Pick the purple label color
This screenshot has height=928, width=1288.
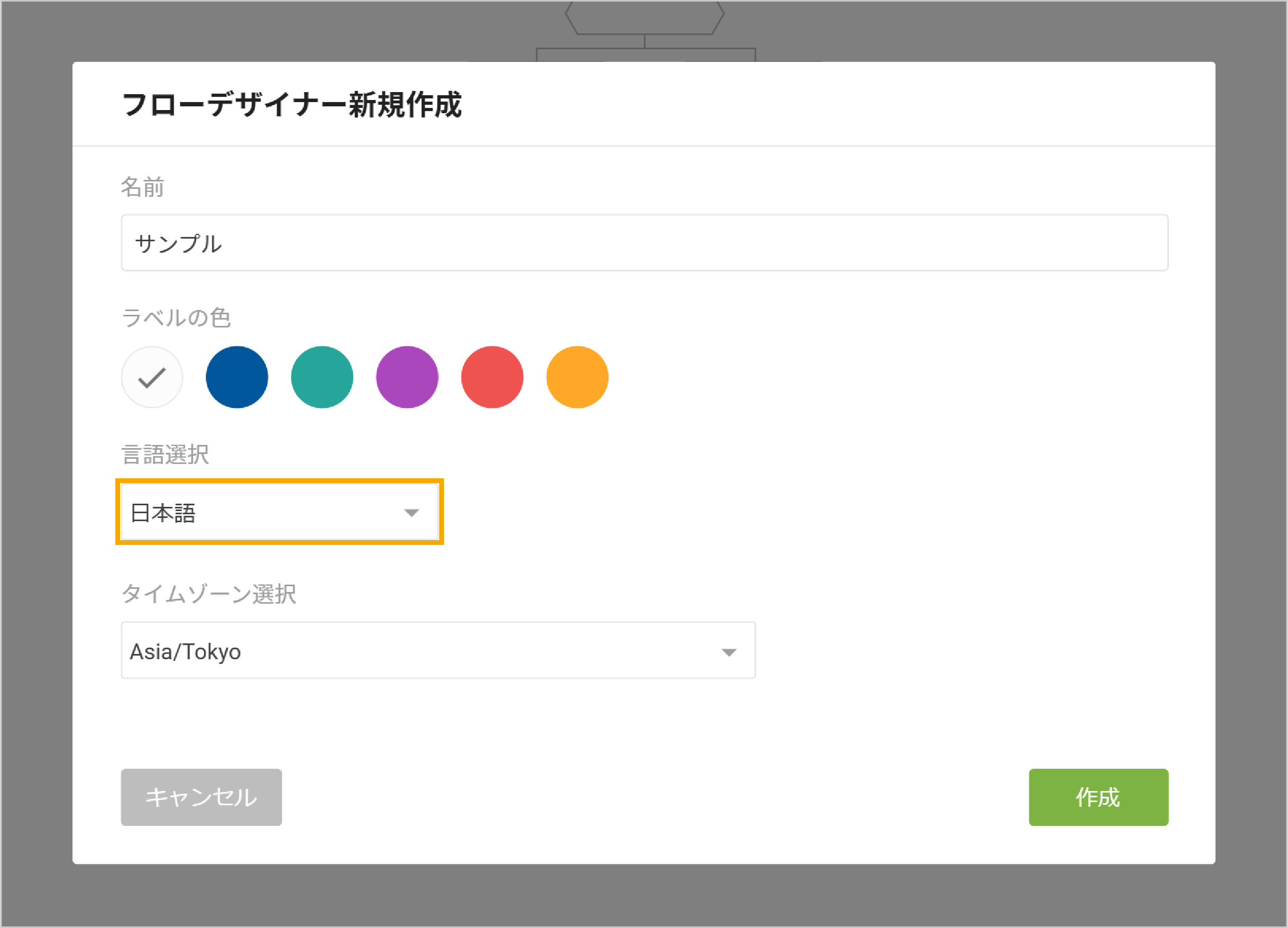click(x=407, y=377)
